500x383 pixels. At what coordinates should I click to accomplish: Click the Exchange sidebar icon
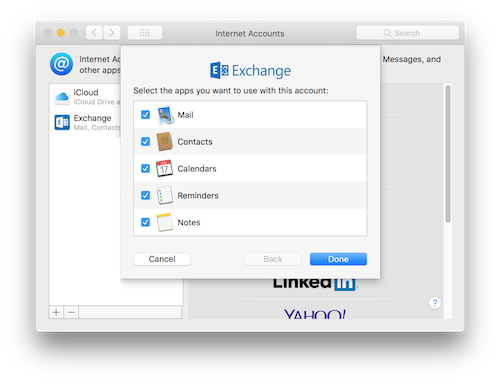[x=62, y=122]
